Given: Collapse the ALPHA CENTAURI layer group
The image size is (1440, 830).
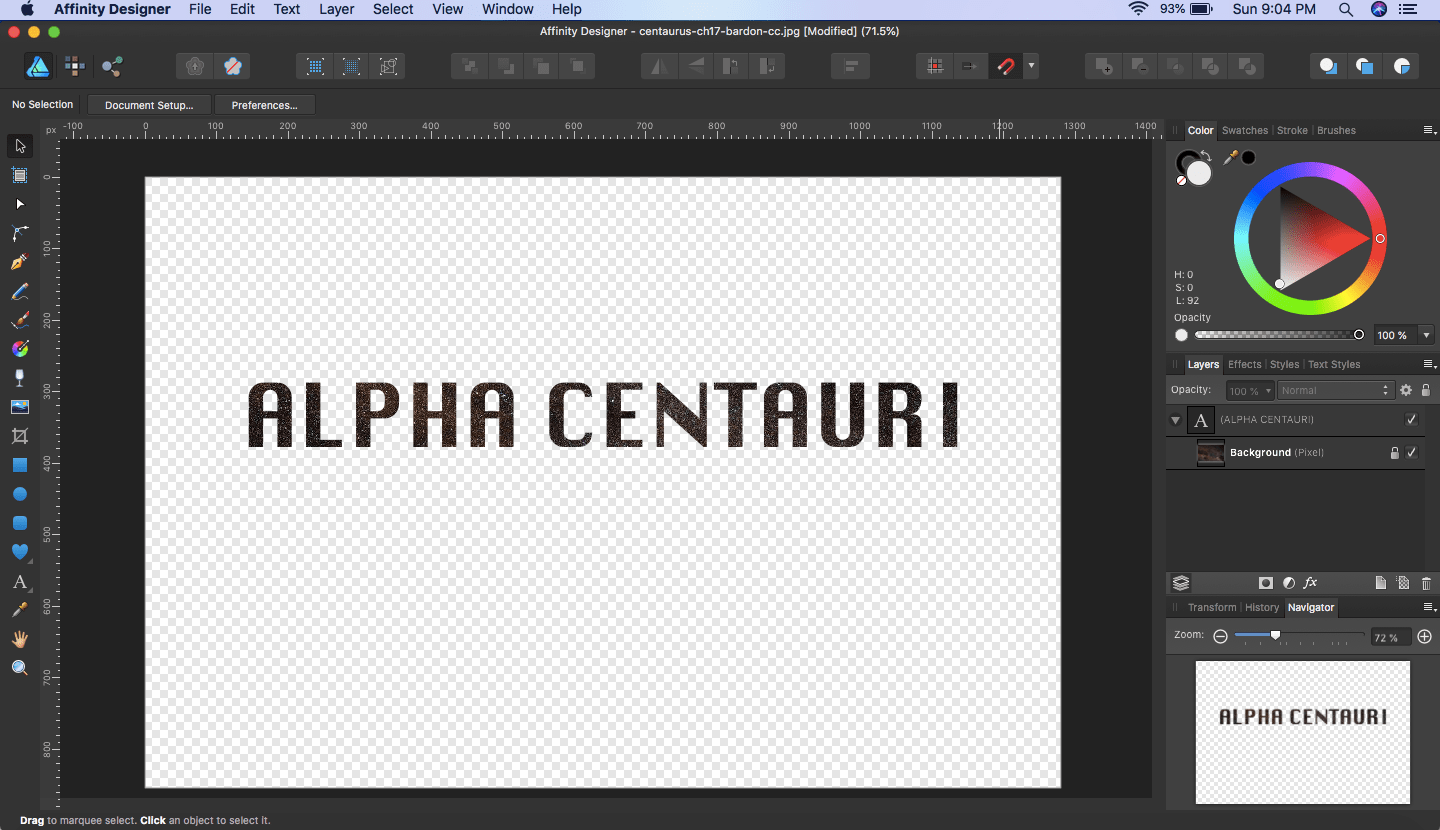Looking at the screenshot, I should tap(1175, 420).
